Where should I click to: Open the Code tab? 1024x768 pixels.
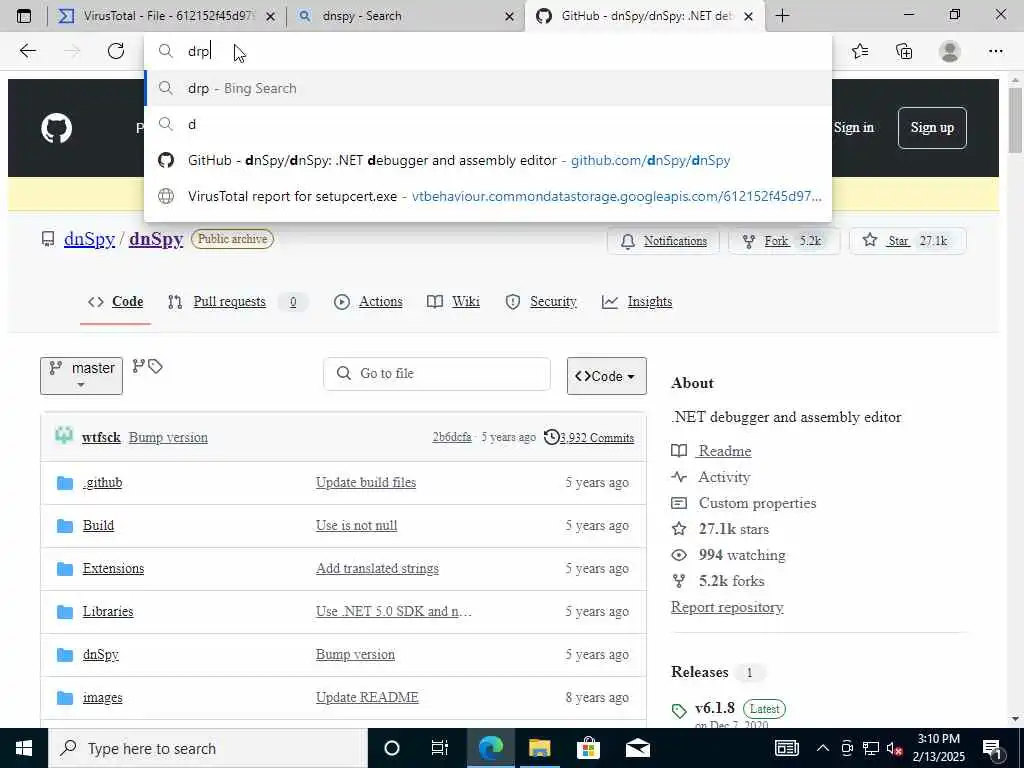click(116, 302)
